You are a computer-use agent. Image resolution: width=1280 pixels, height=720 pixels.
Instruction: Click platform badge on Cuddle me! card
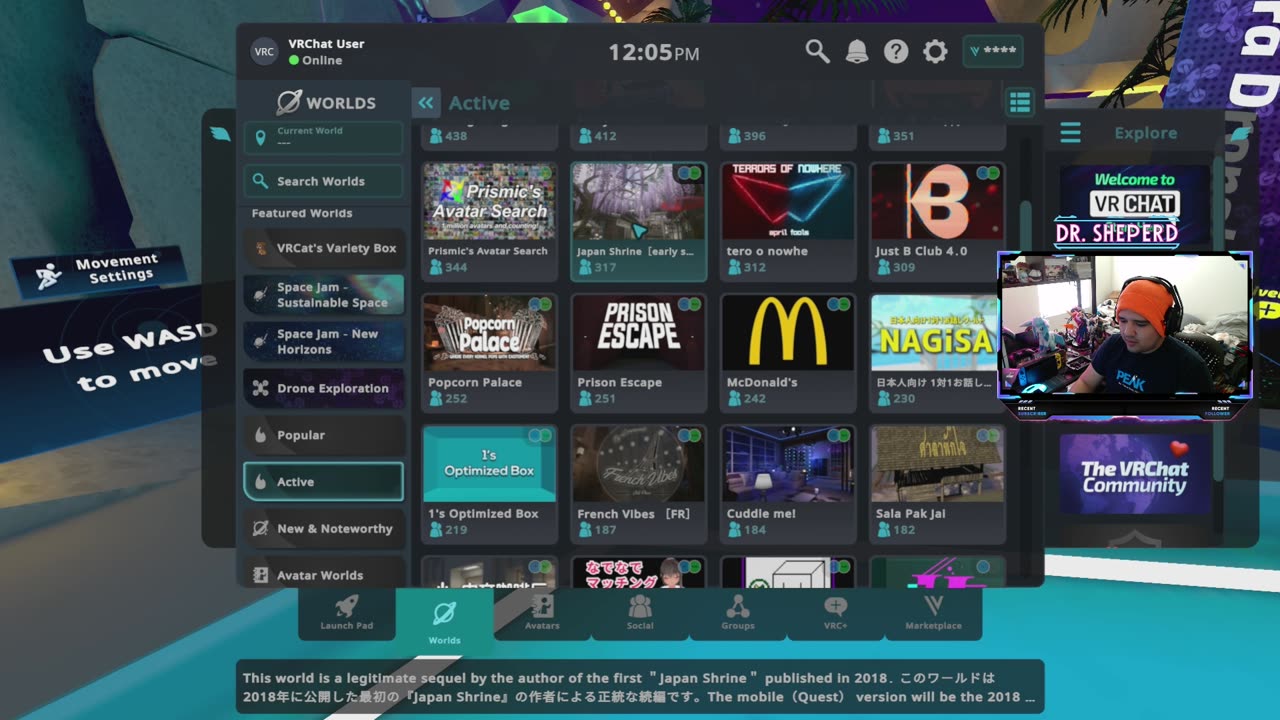pyautogui.click(x=839, y=435)
